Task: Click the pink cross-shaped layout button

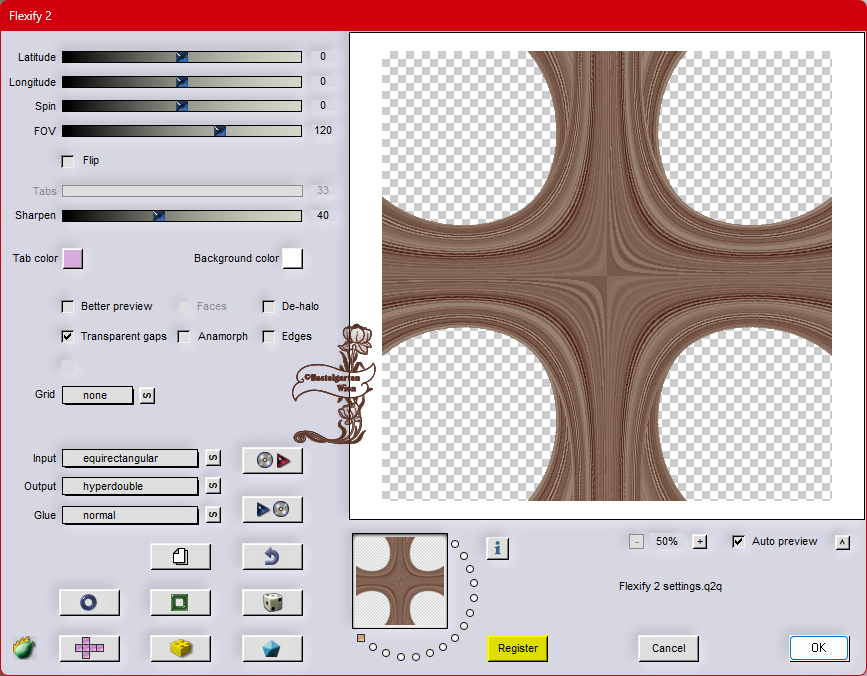Action: click(x=88, y=648)
